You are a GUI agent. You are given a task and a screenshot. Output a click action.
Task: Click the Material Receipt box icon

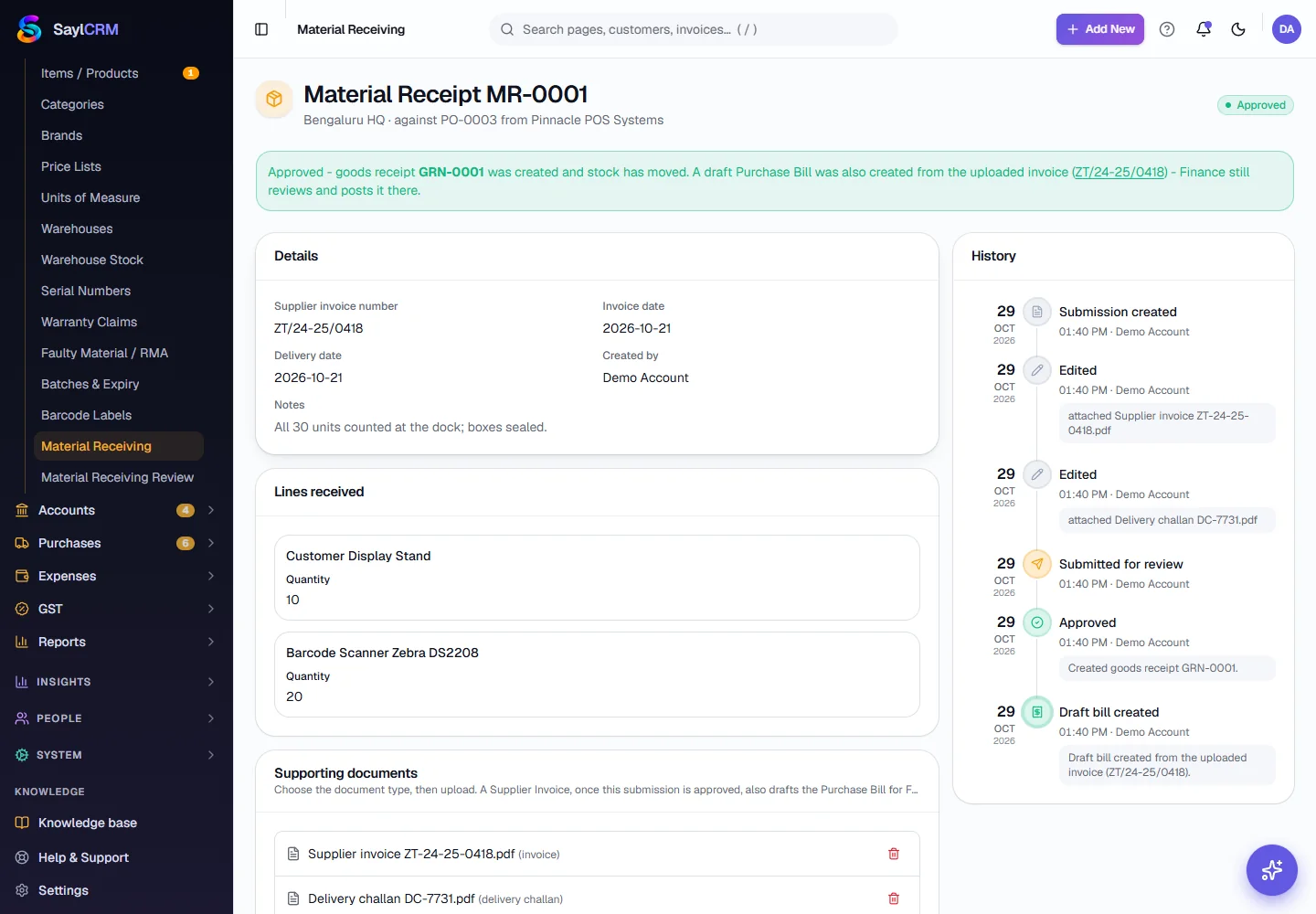274,99
